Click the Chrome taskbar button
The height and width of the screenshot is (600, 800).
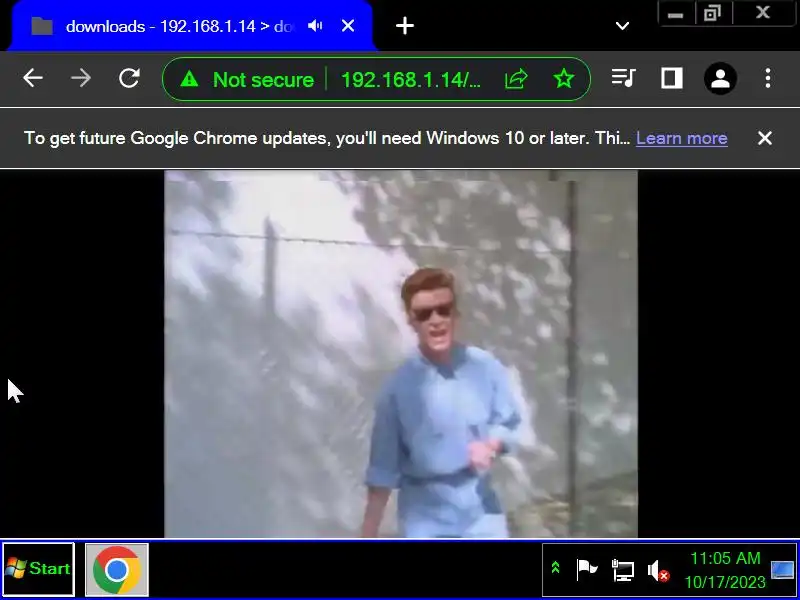point(117,570)
